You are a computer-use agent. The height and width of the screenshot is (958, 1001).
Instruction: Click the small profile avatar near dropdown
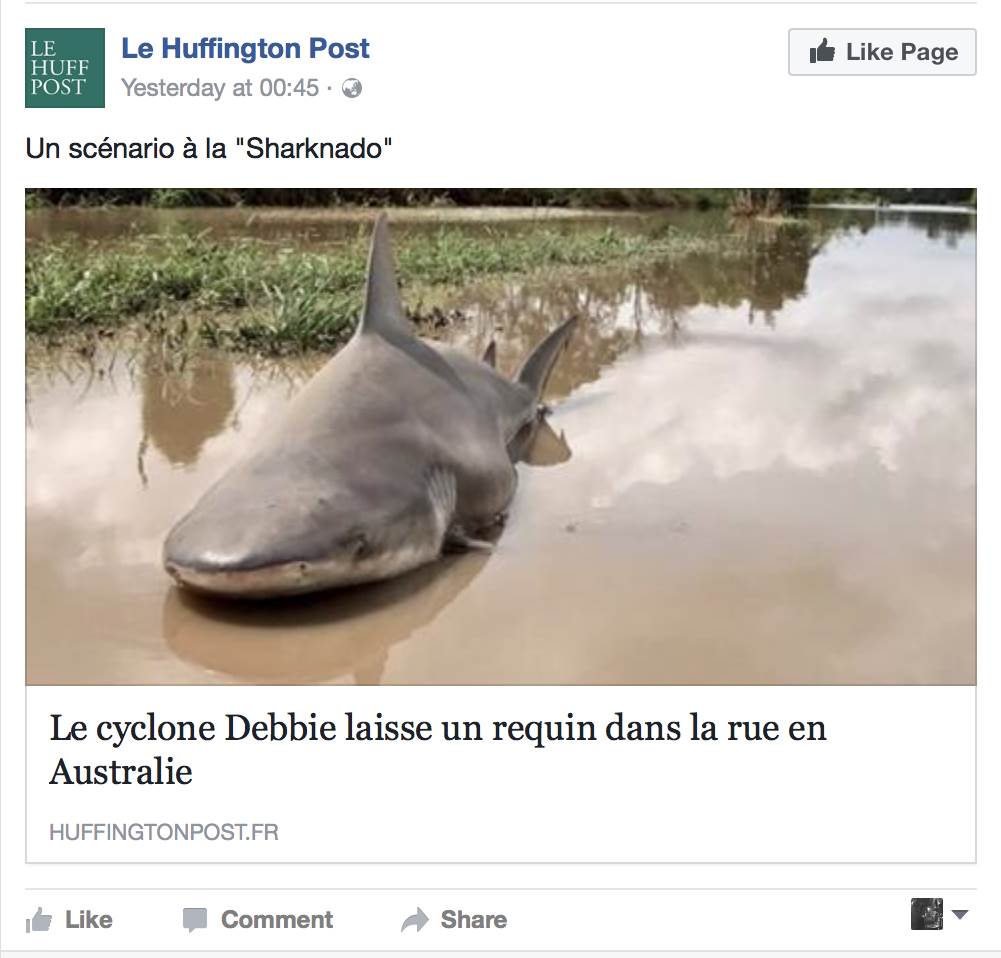[x=927, y=914]
